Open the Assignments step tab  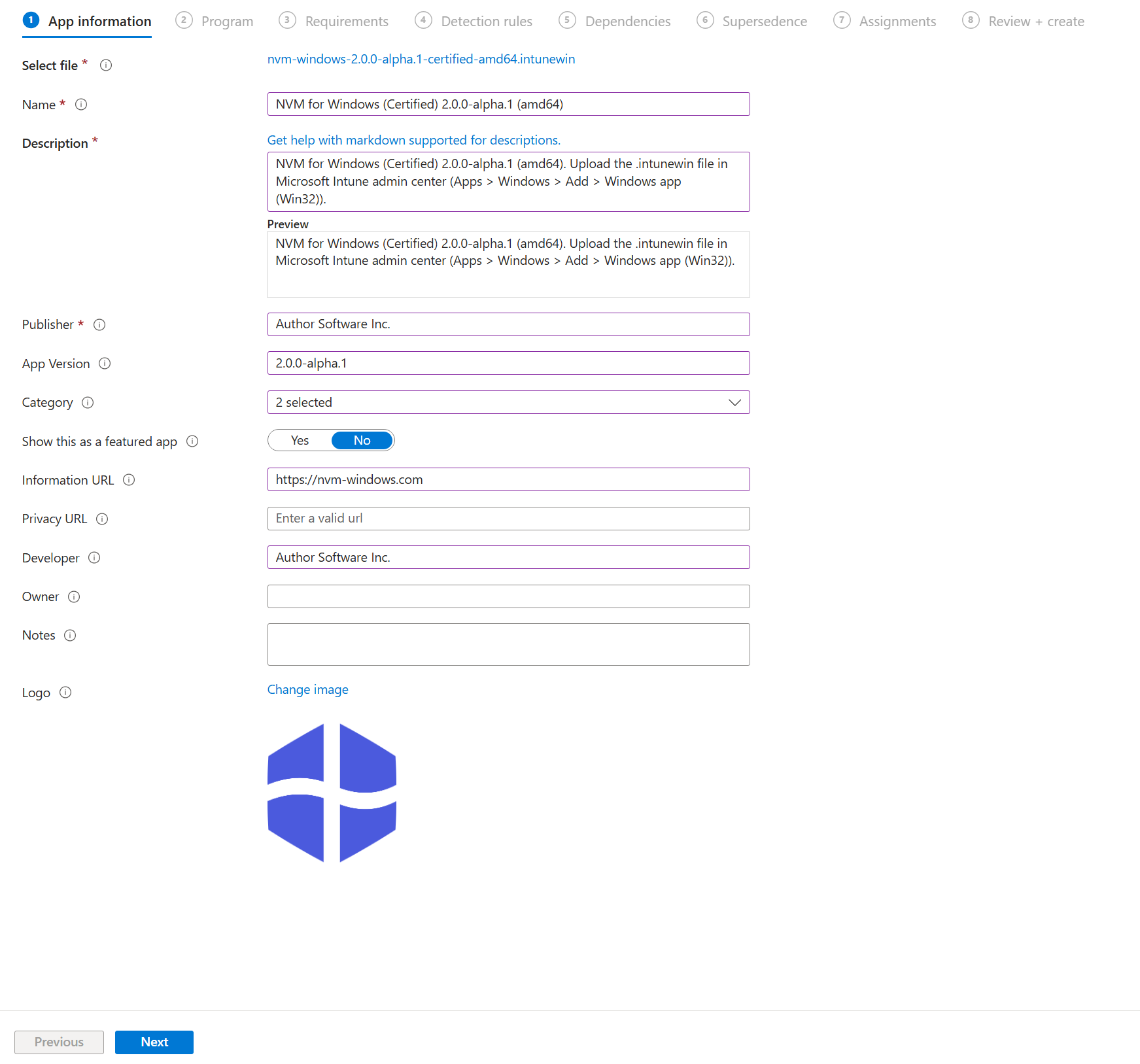point(885,22)
